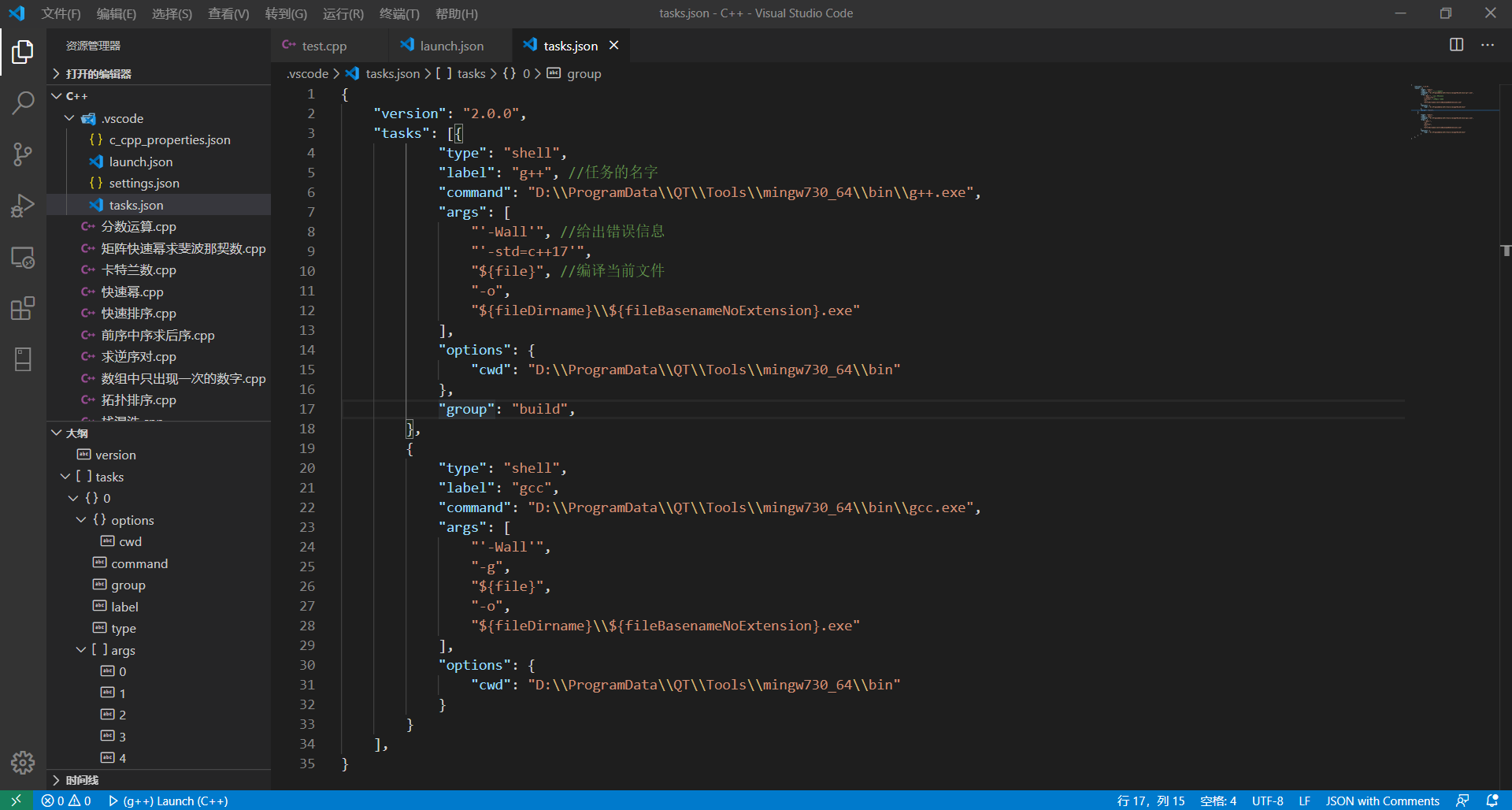
Task: Change language mode JSON with Comments
Action: tap(1382, 801)
